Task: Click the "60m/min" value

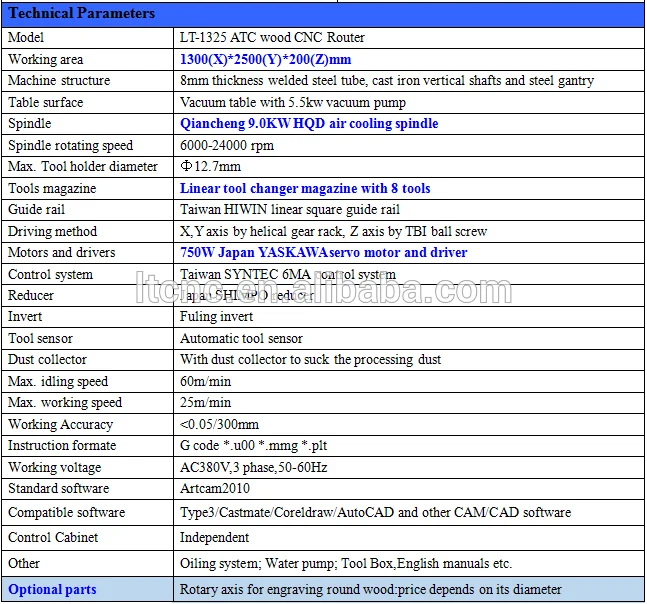Action: 205,381
